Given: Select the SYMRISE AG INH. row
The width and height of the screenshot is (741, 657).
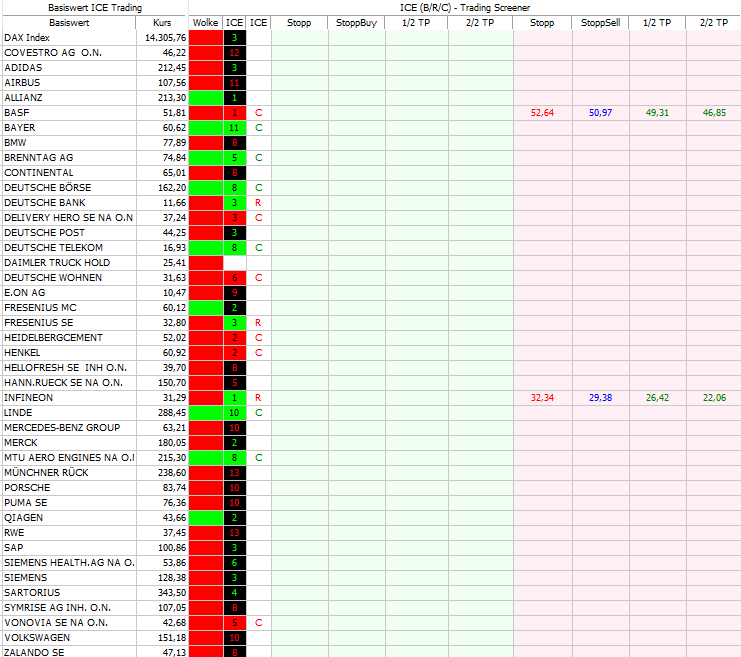Looking at the screenshot, I should tap(58, 608).
